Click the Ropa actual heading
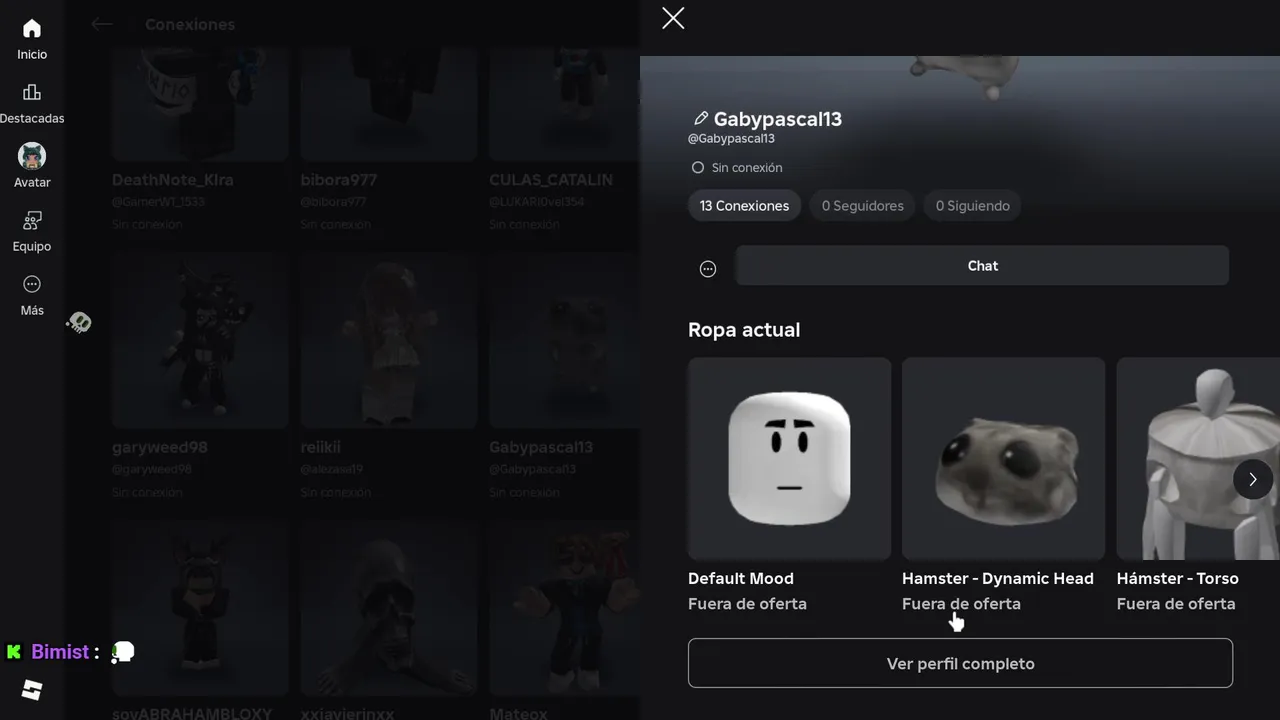This screenshot has width=1280, height=720. point(744,330)
